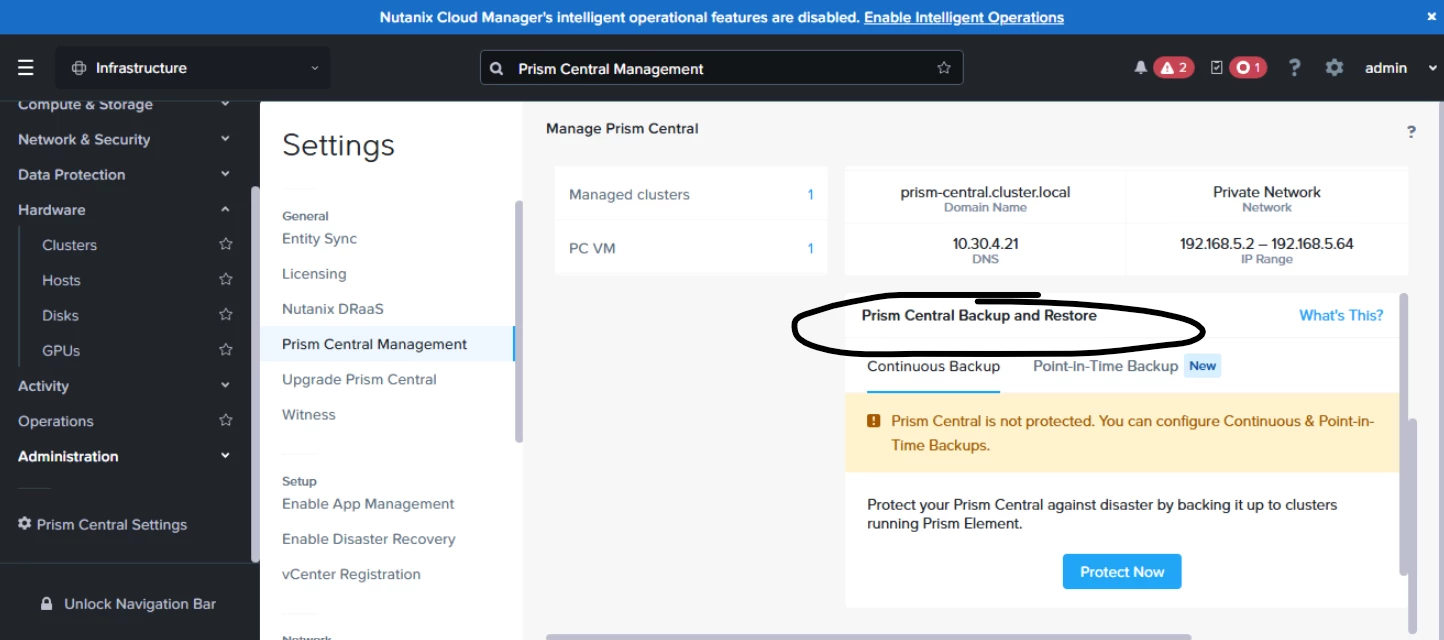
Task: Open Entity Sync settings
Action: tap(319, 238)
